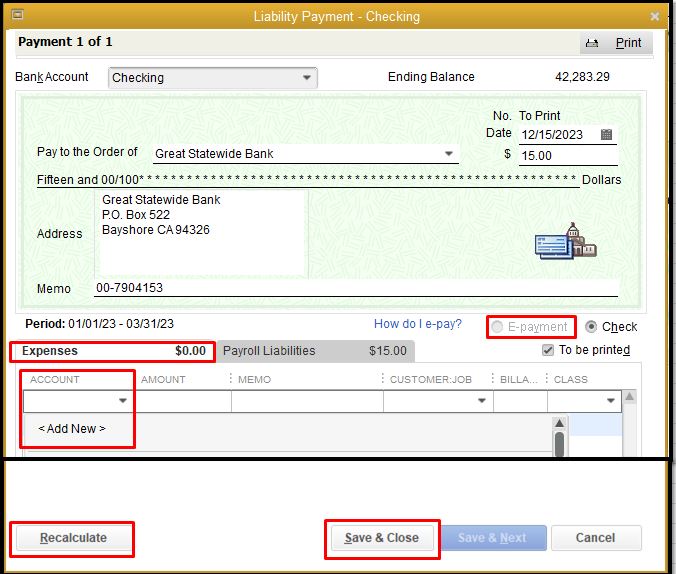
Task: Click the Billable cell in expense row
Action: [x=520, y=401]
